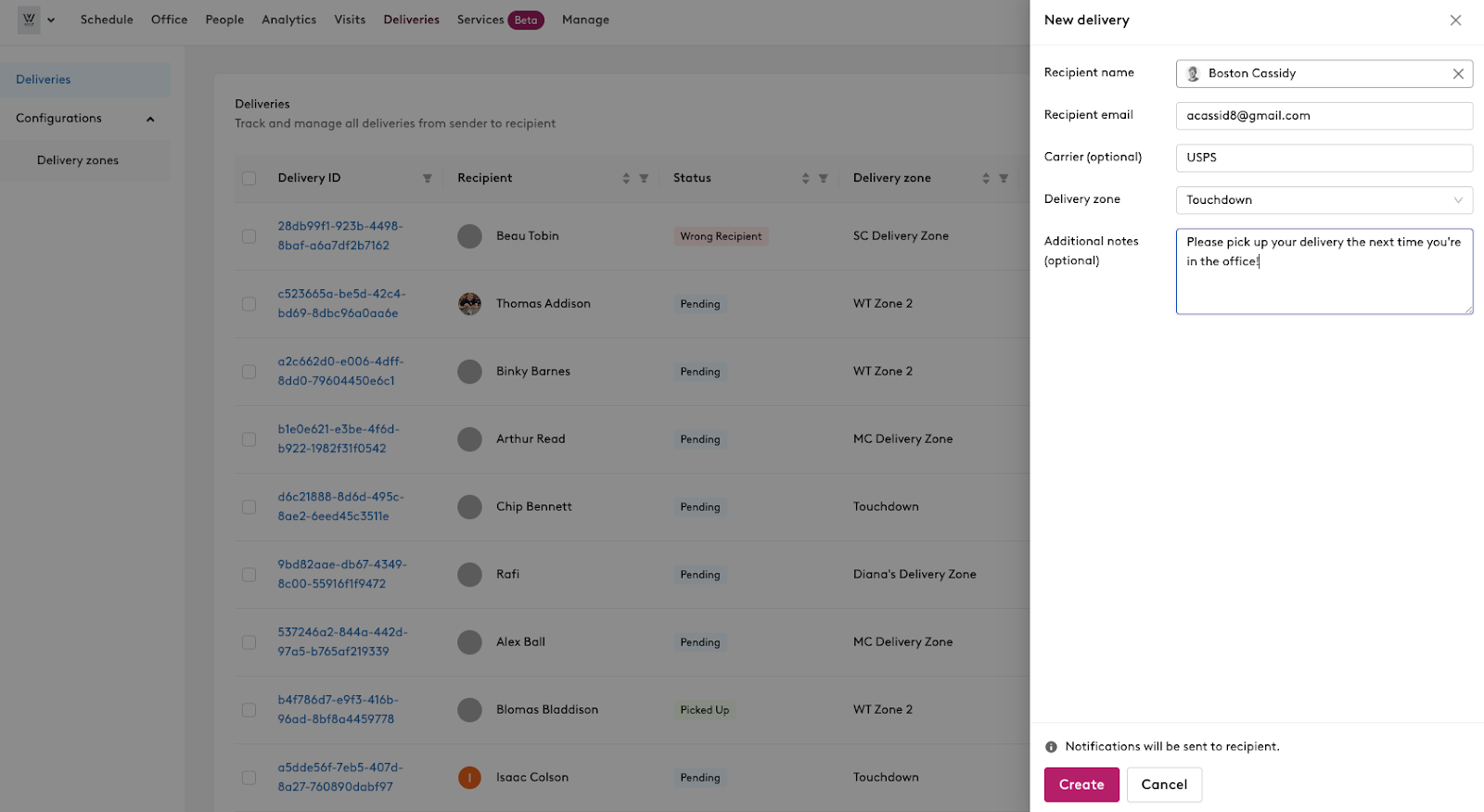Sort the Recipient column

[628, 177]
